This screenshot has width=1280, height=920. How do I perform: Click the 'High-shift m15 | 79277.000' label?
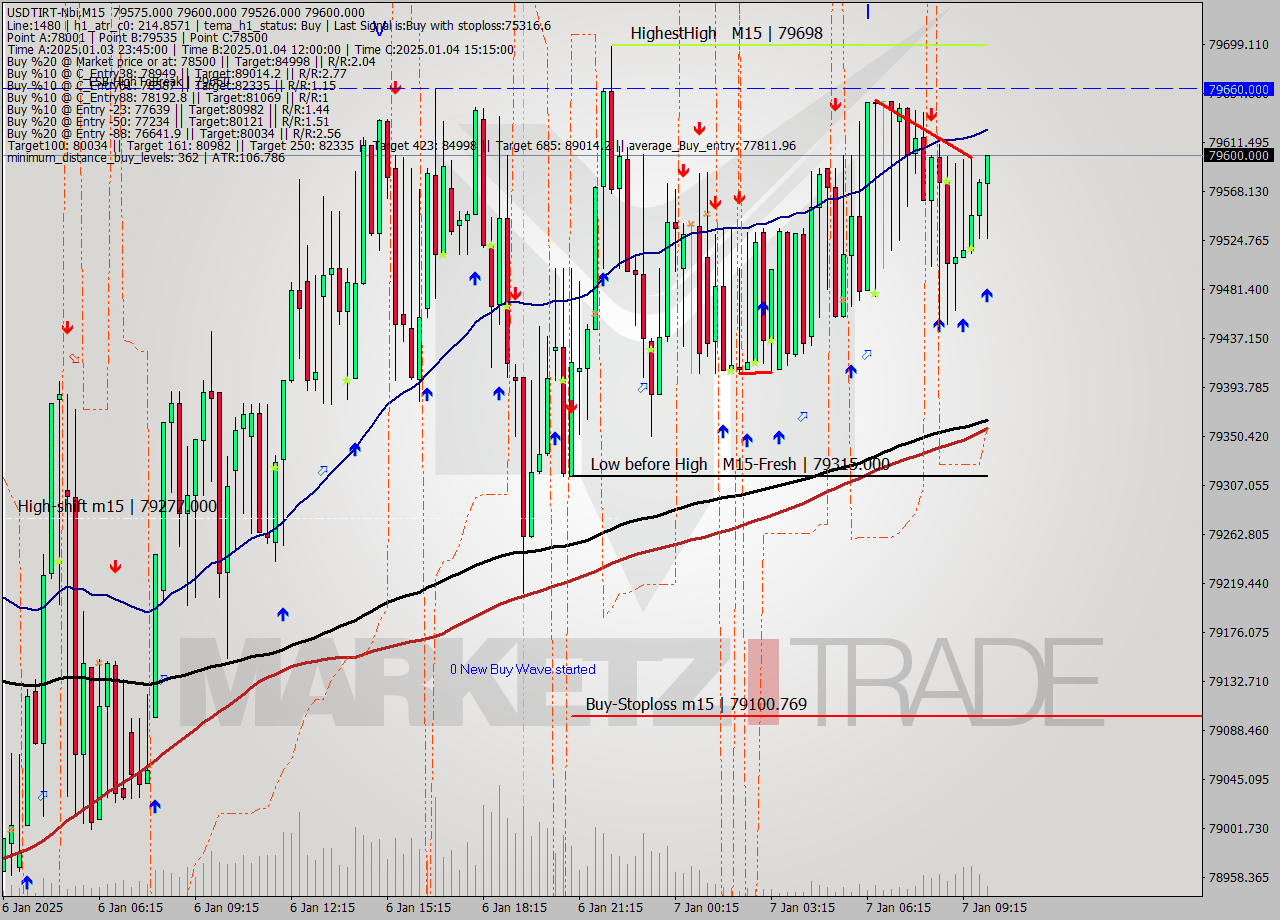[x=117, y=506]
